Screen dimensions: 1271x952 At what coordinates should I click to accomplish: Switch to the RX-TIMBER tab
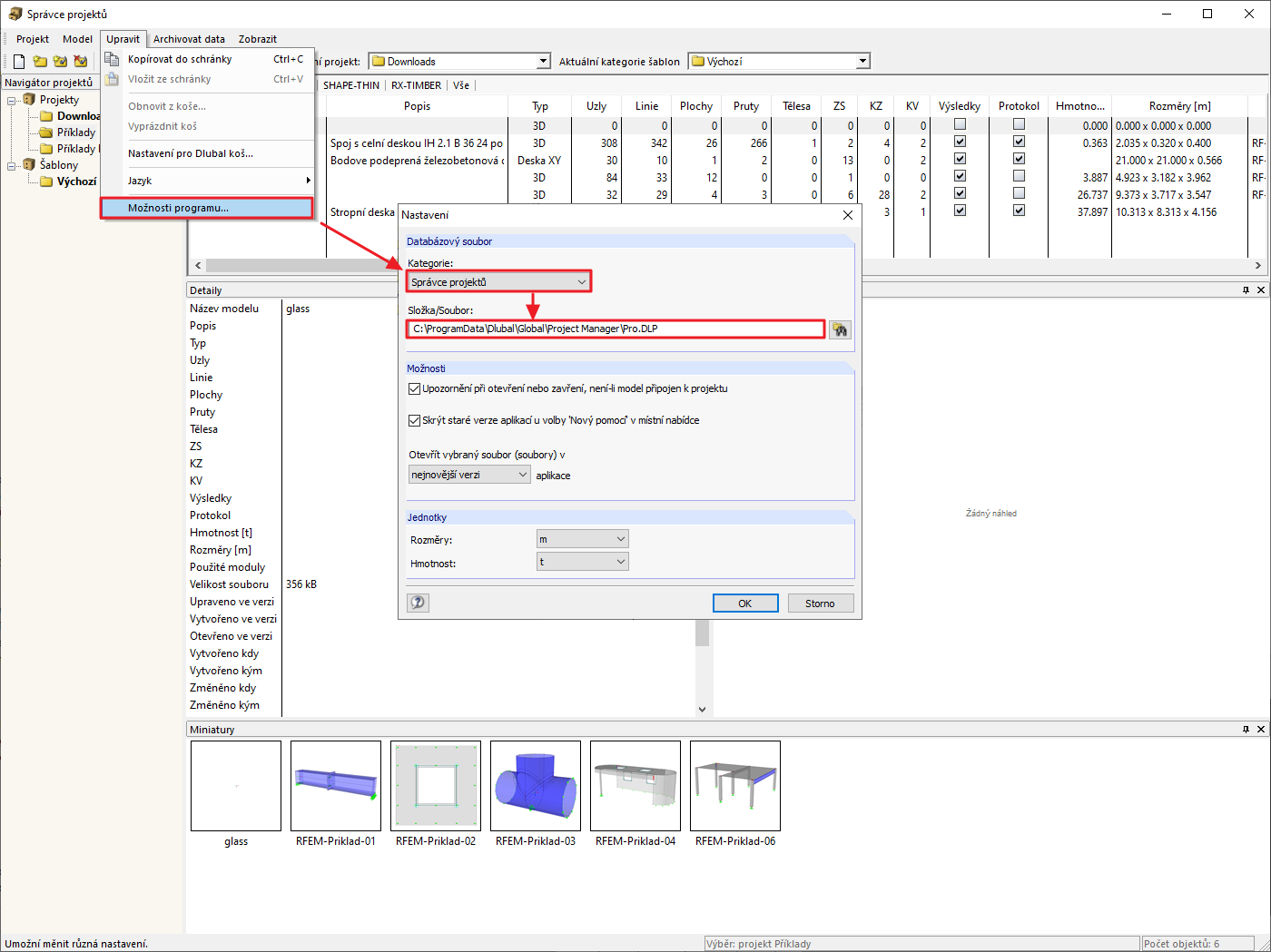click(416, 85)
